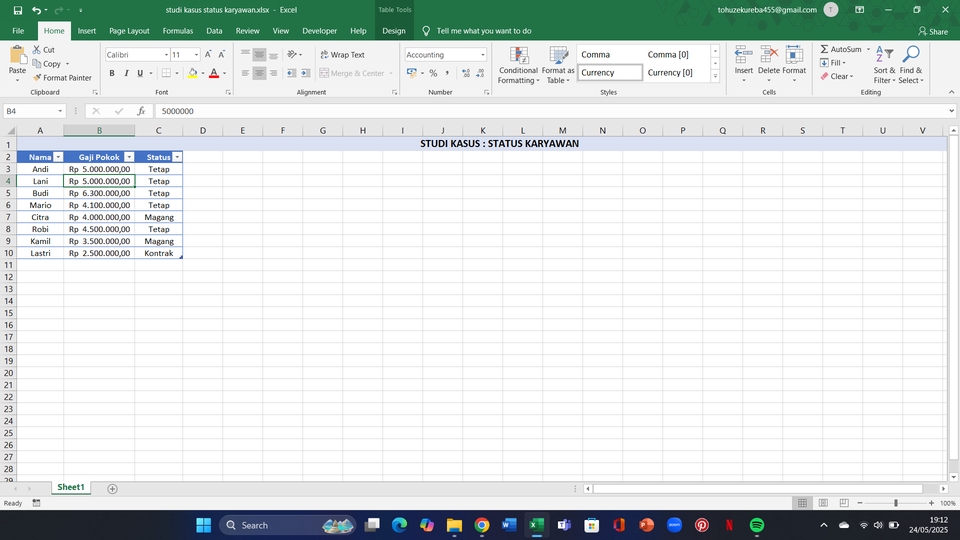Open Find & Select magnifier
The image size is (960, 540).
pyautogui.click(x=911, y=64)
